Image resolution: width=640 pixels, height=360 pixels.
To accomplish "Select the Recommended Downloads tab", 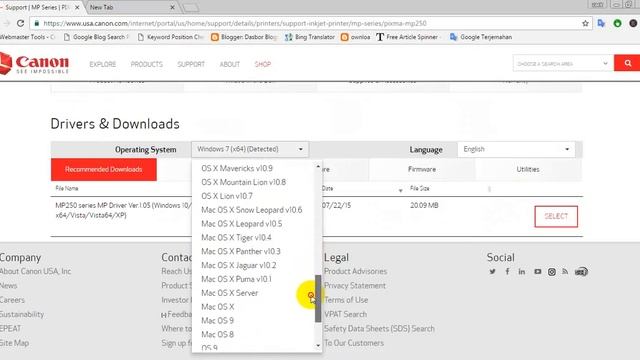I will pos(104,169).
